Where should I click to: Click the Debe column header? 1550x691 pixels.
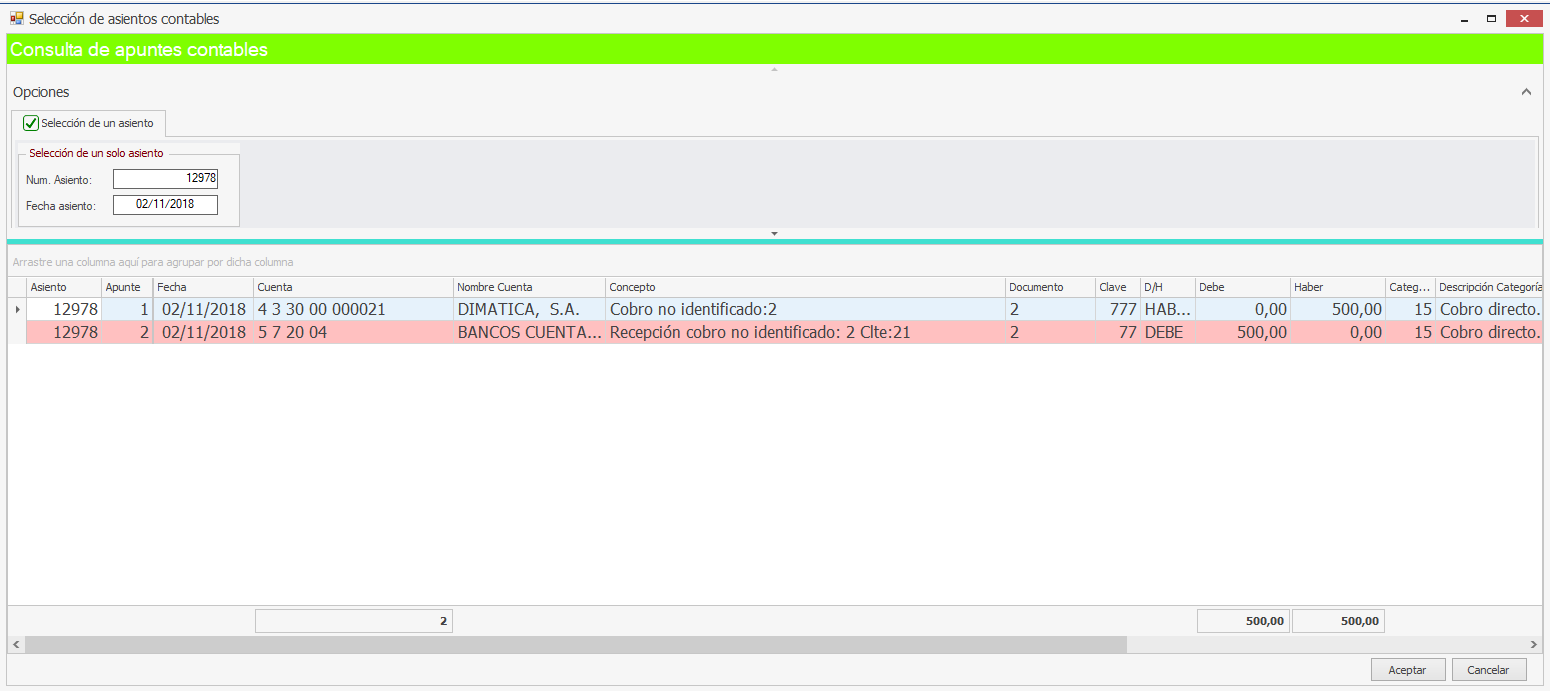pos(1241,287)
